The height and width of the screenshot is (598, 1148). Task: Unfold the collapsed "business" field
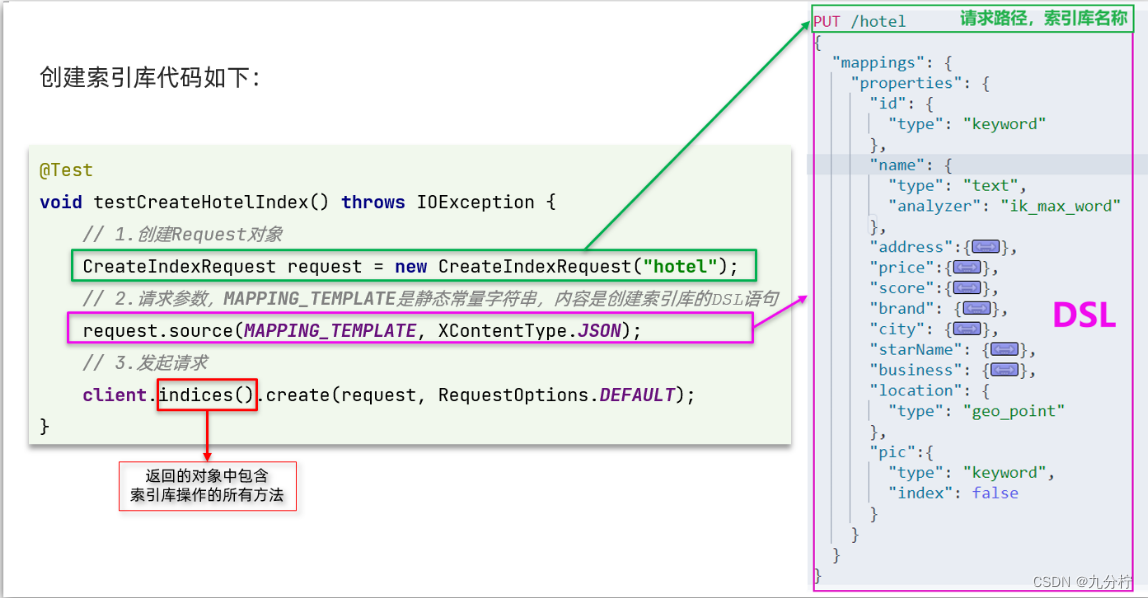(x=1004, y=370)
